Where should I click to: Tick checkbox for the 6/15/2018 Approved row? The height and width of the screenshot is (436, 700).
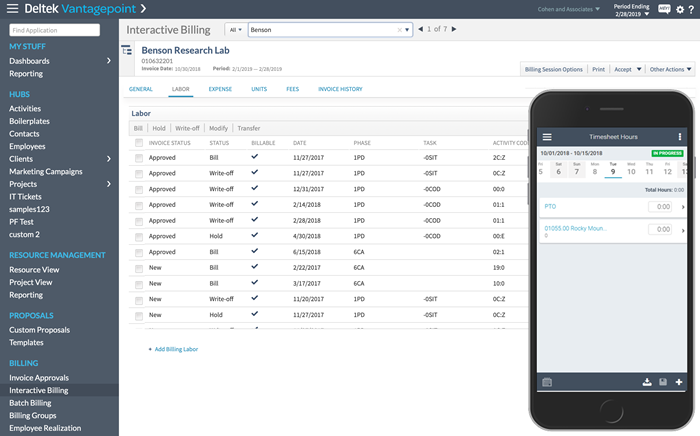click(139, 252)
